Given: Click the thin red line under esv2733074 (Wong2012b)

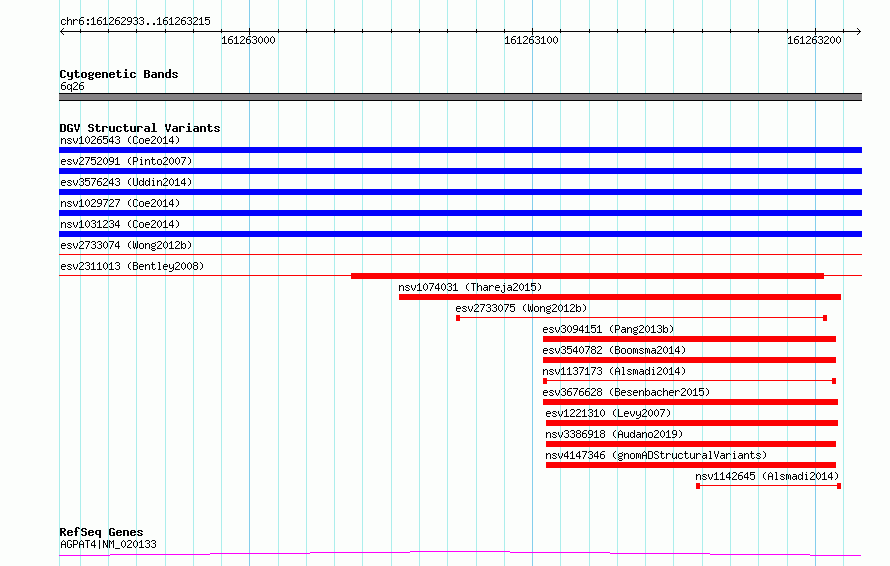Looking at the screenshot, I should pyautogui.click(x=460, y=254).
